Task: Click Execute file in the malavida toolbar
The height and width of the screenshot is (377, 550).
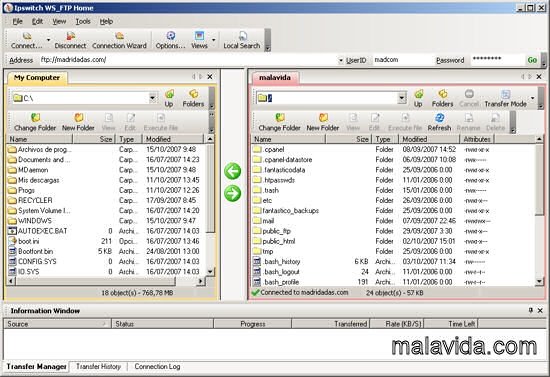Action: click(405, 122)
